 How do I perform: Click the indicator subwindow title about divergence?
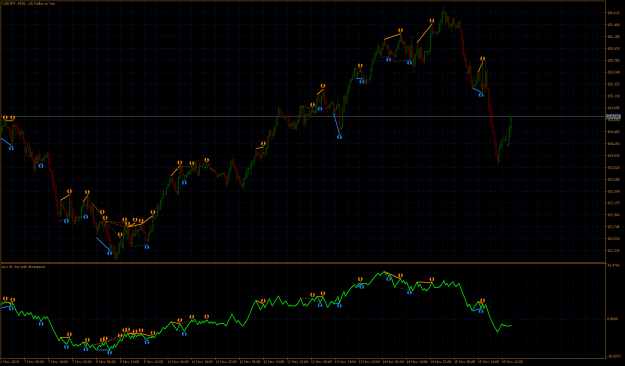24,267
